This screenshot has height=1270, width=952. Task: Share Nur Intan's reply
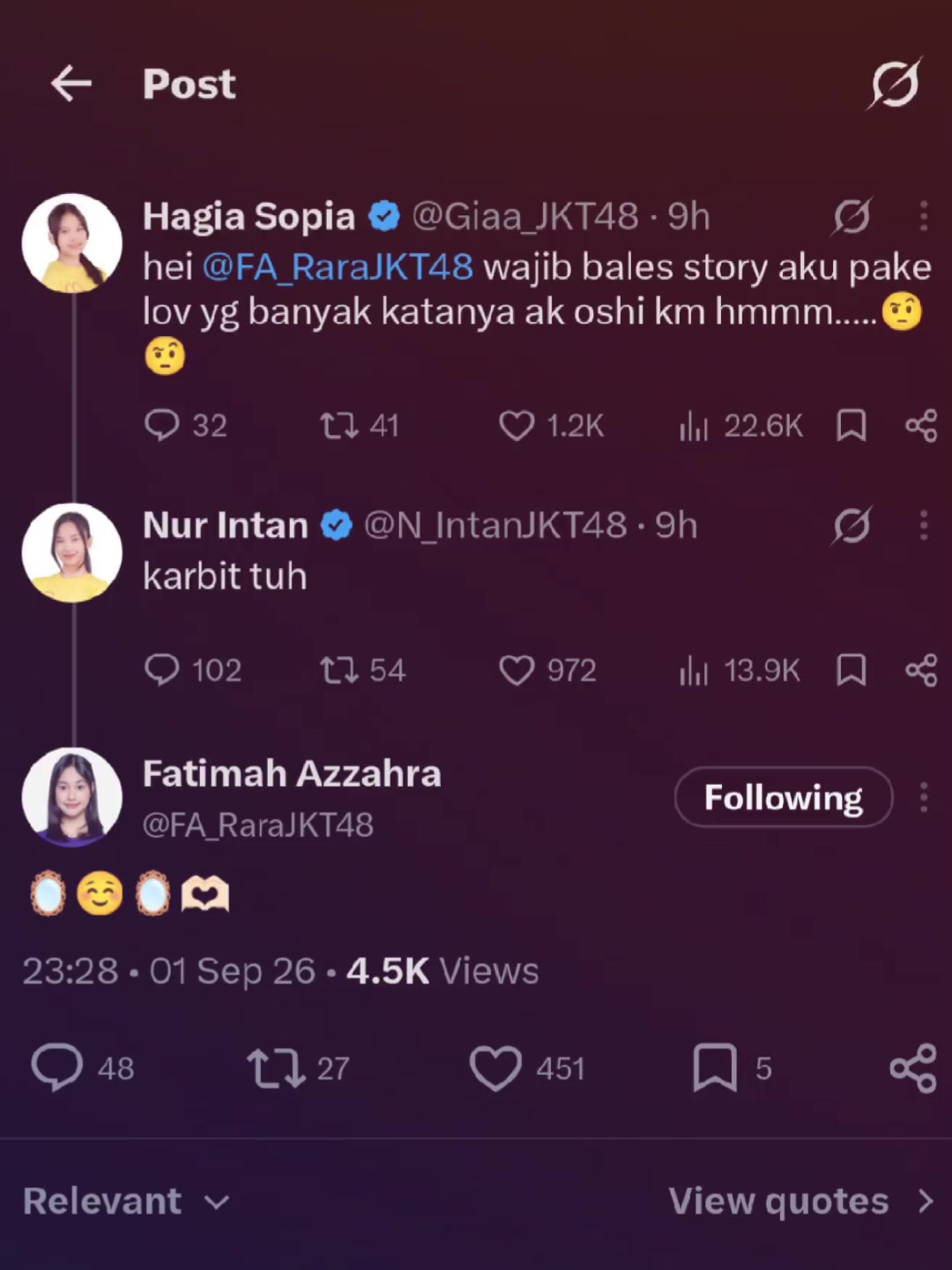[x=921, y=670]
